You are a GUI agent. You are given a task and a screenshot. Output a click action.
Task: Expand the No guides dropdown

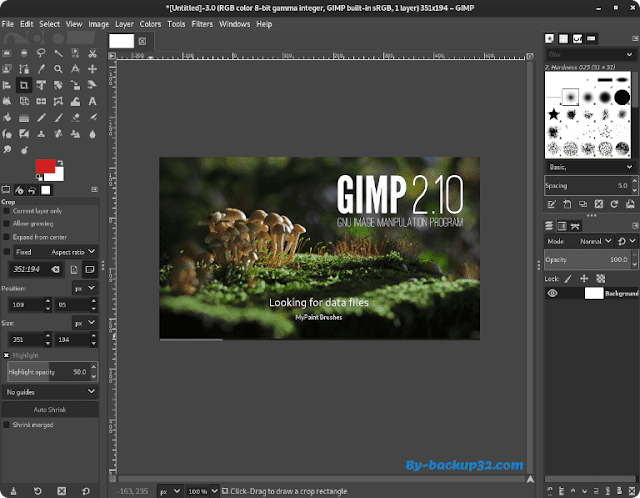pyautogui.click(x=50, y=392)
